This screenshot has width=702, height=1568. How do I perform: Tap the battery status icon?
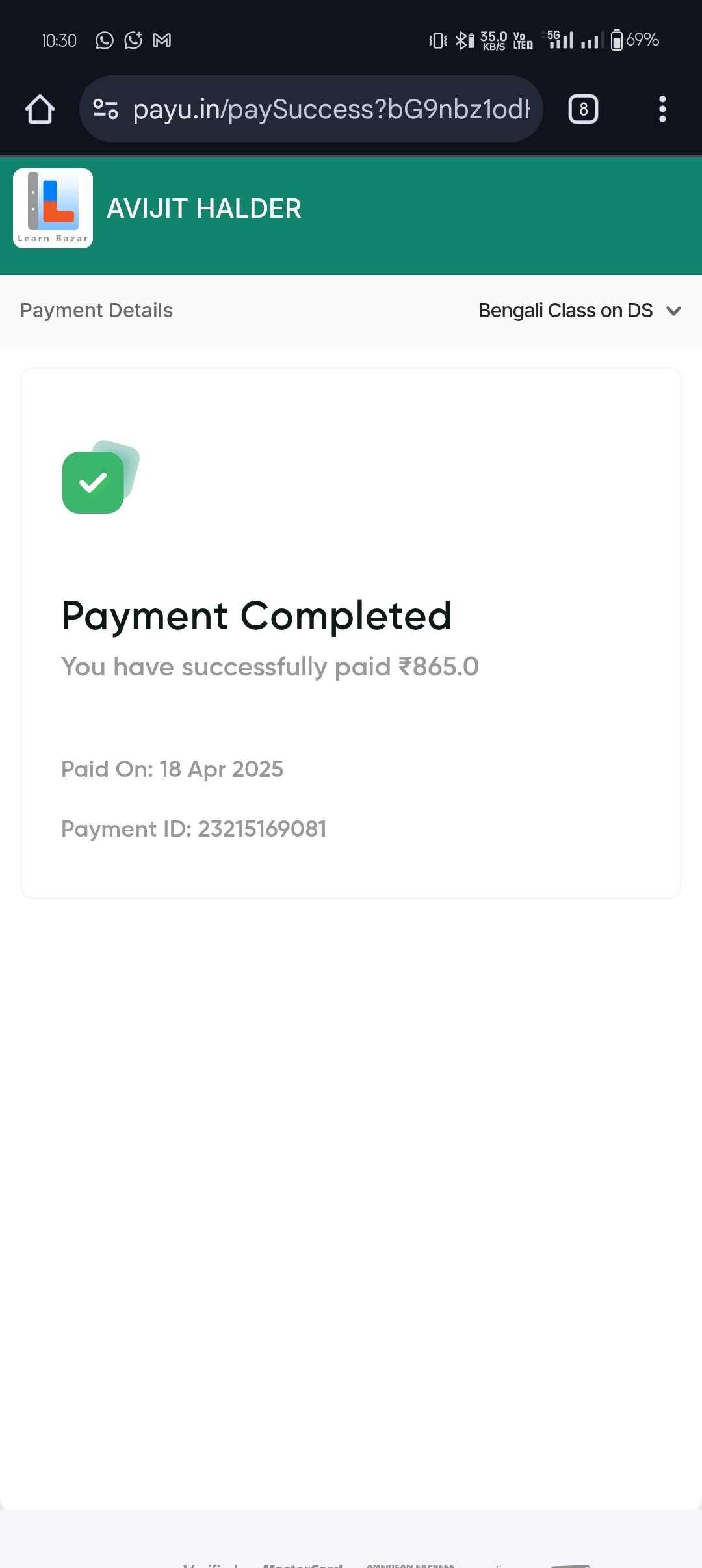[617, 40]
